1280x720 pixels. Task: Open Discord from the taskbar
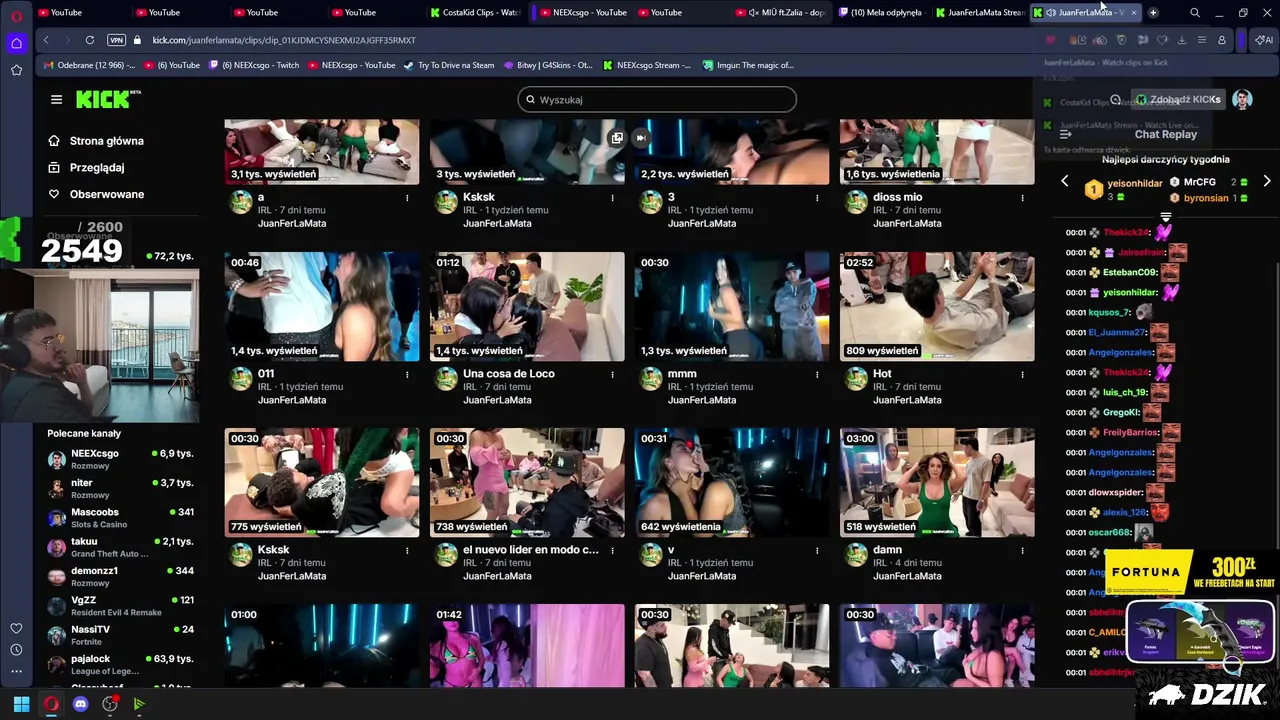[81, 704]
